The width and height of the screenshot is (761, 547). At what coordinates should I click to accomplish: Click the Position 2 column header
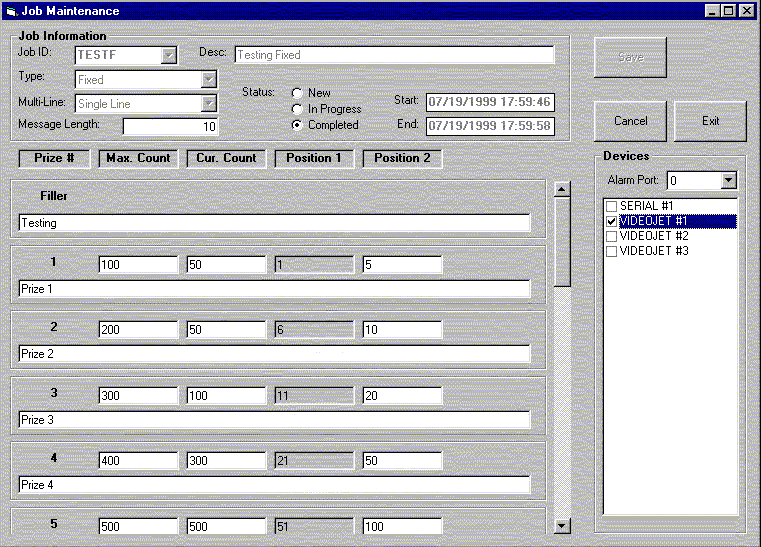click(x=402, y=158)
